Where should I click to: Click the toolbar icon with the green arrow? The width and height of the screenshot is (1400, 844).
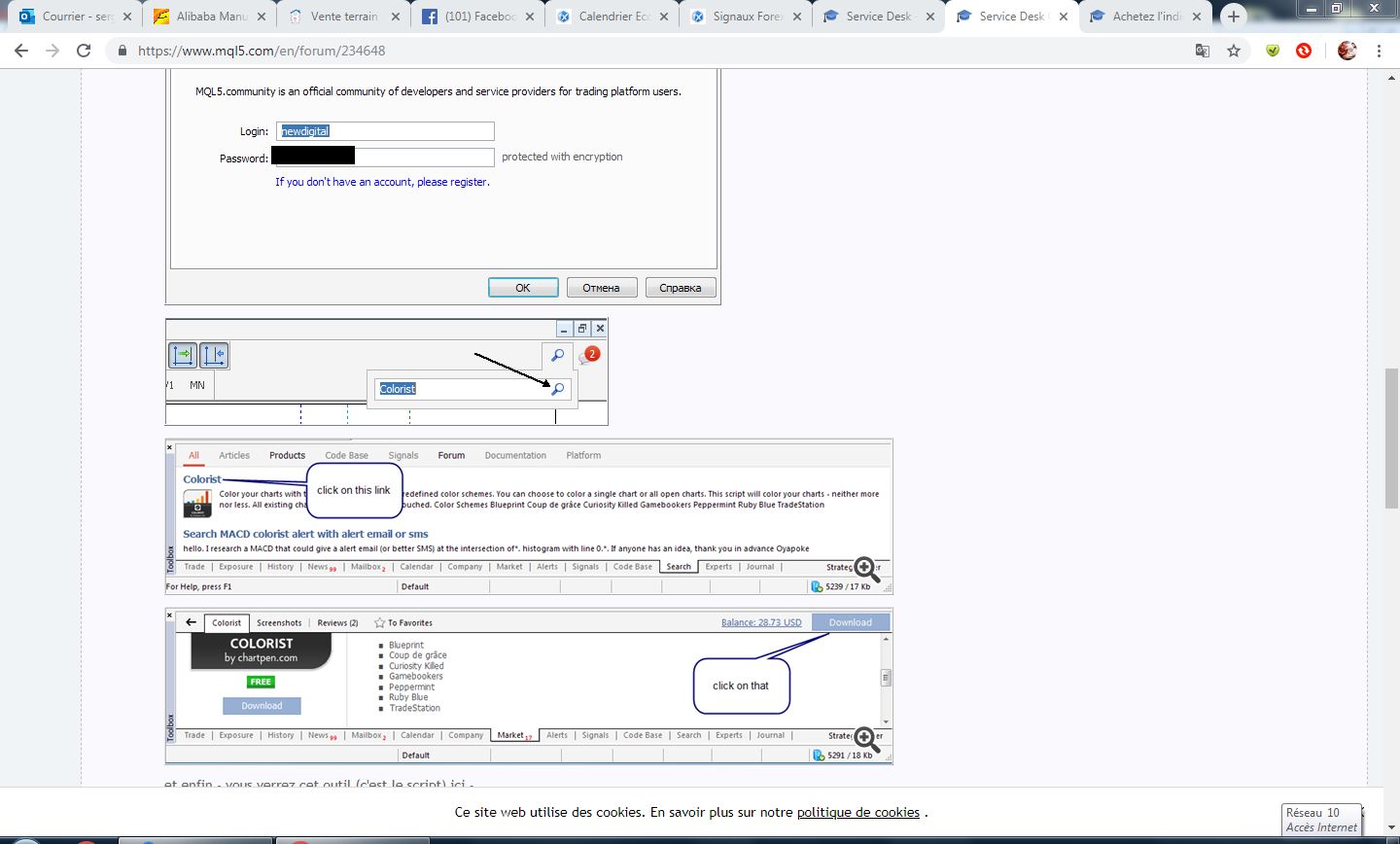(x=182, y=355)
